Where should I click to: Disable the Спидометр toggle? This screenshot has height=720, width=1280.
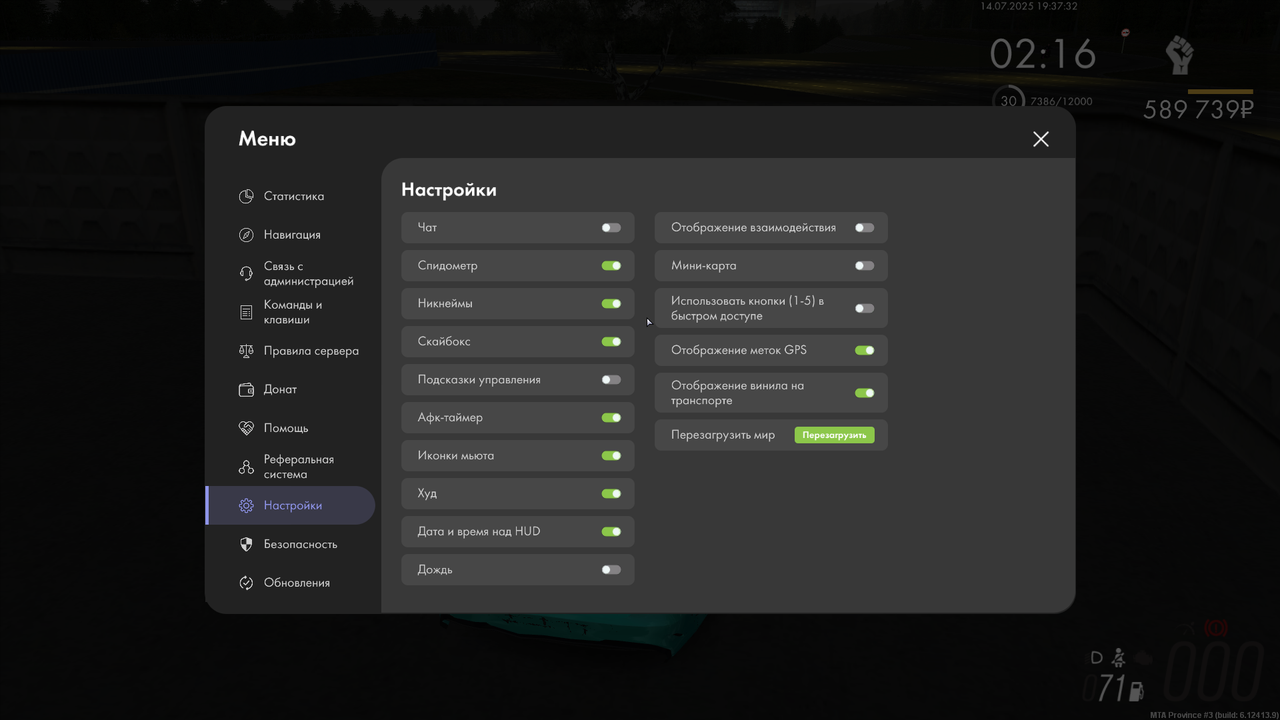tap(611, 266)
